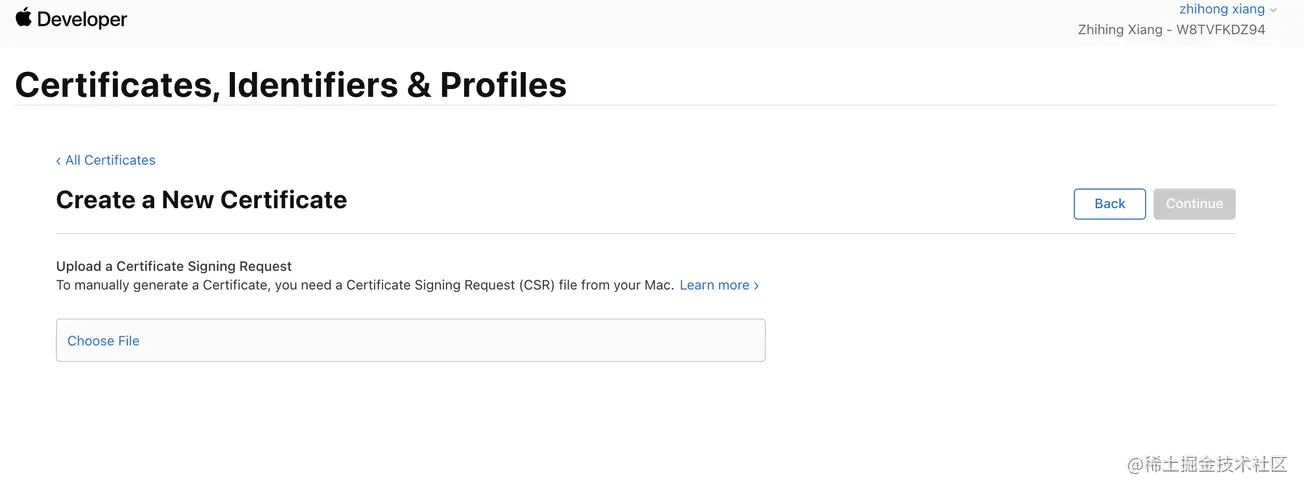Expand the zhihong xiang account menu
1304x491 pixels.
click(1221, 9)
